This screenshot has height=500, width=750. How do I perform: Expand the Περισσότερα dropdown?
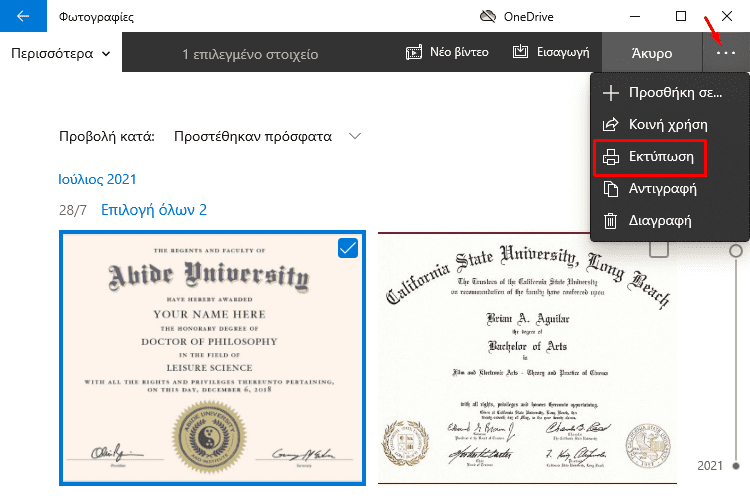(60, 53)
